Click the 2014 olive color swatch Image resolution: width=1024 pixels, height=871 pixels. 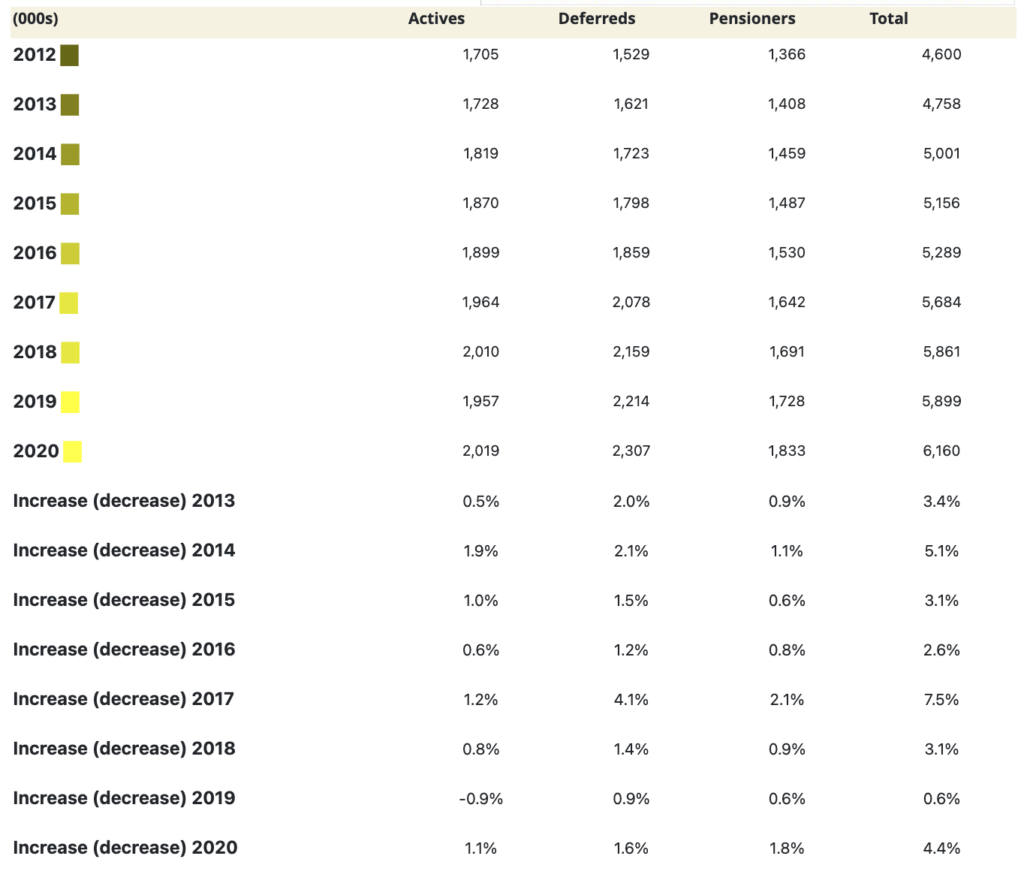[x=70, y=154]
